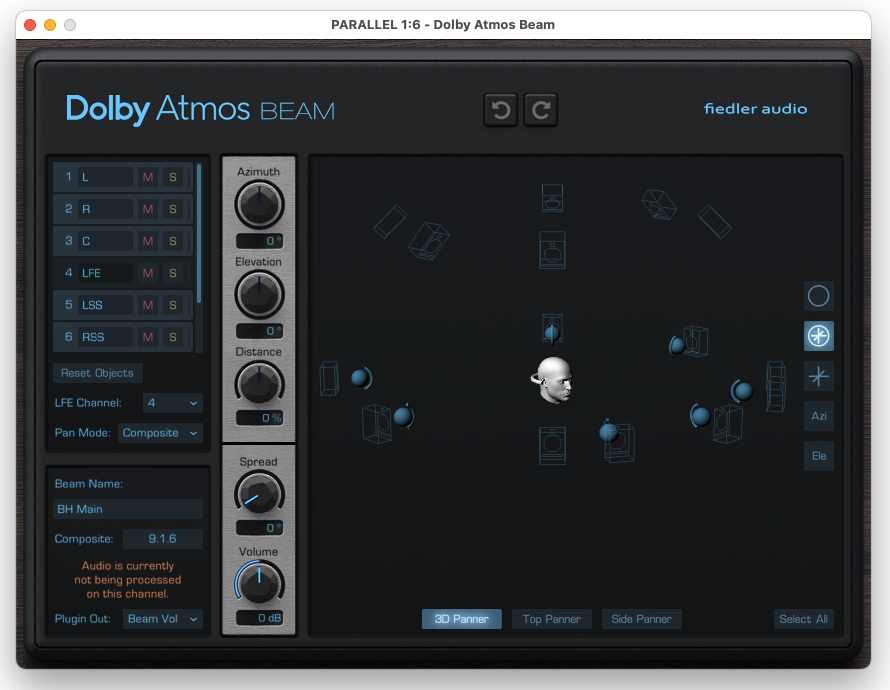This screenshot has width=890, height=690.
Task: Click the Composite field showing 9.1.6
Action: 163,538
